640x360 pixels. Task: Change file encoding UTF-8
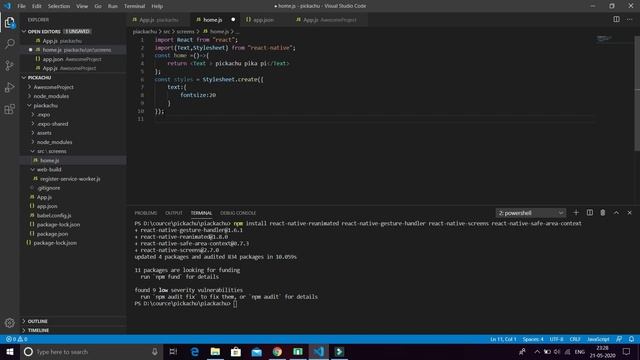point(556,339)
